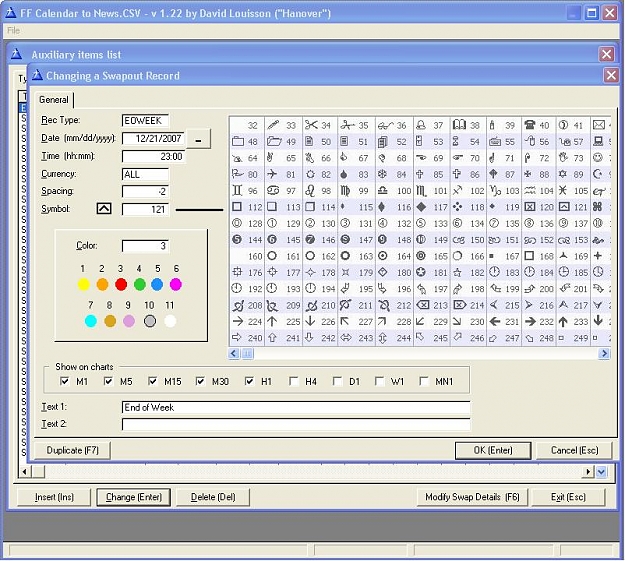This screenshot has height=561, width=625.
Task: Choose the left-right arrow symbol 243
Action: tap(346, 338)
